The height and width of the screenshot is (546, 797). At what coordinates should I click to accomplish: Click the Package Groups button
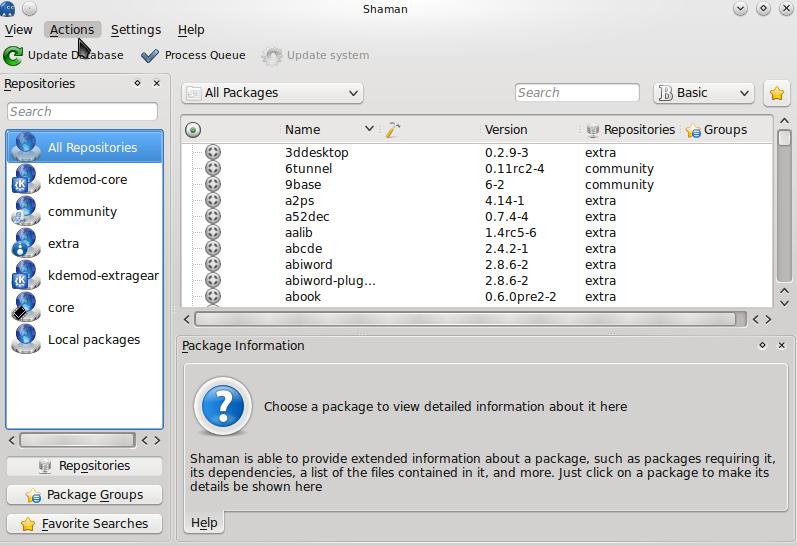(x=84, y=495)
